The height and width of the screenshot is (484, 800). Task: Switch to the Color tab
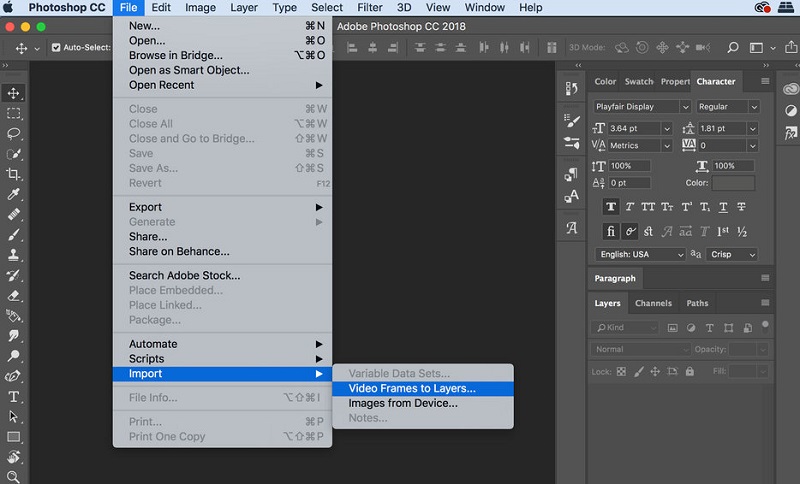tap(605, 82)
